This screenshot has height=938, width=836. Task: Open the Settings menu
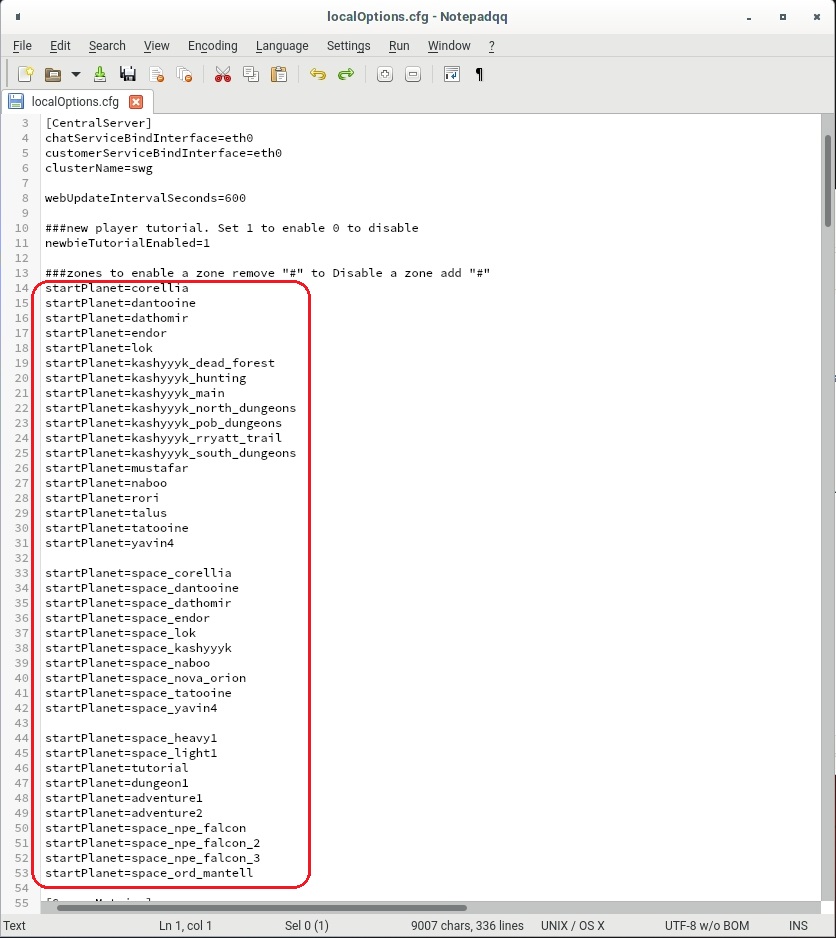[348, 45]
